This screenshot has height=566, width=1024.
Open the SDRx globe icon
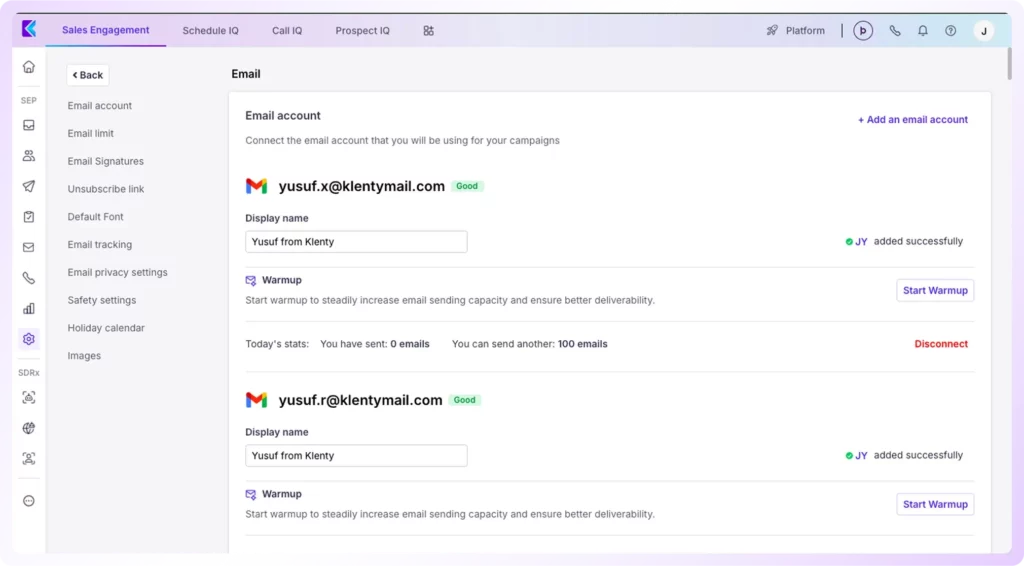29,428
